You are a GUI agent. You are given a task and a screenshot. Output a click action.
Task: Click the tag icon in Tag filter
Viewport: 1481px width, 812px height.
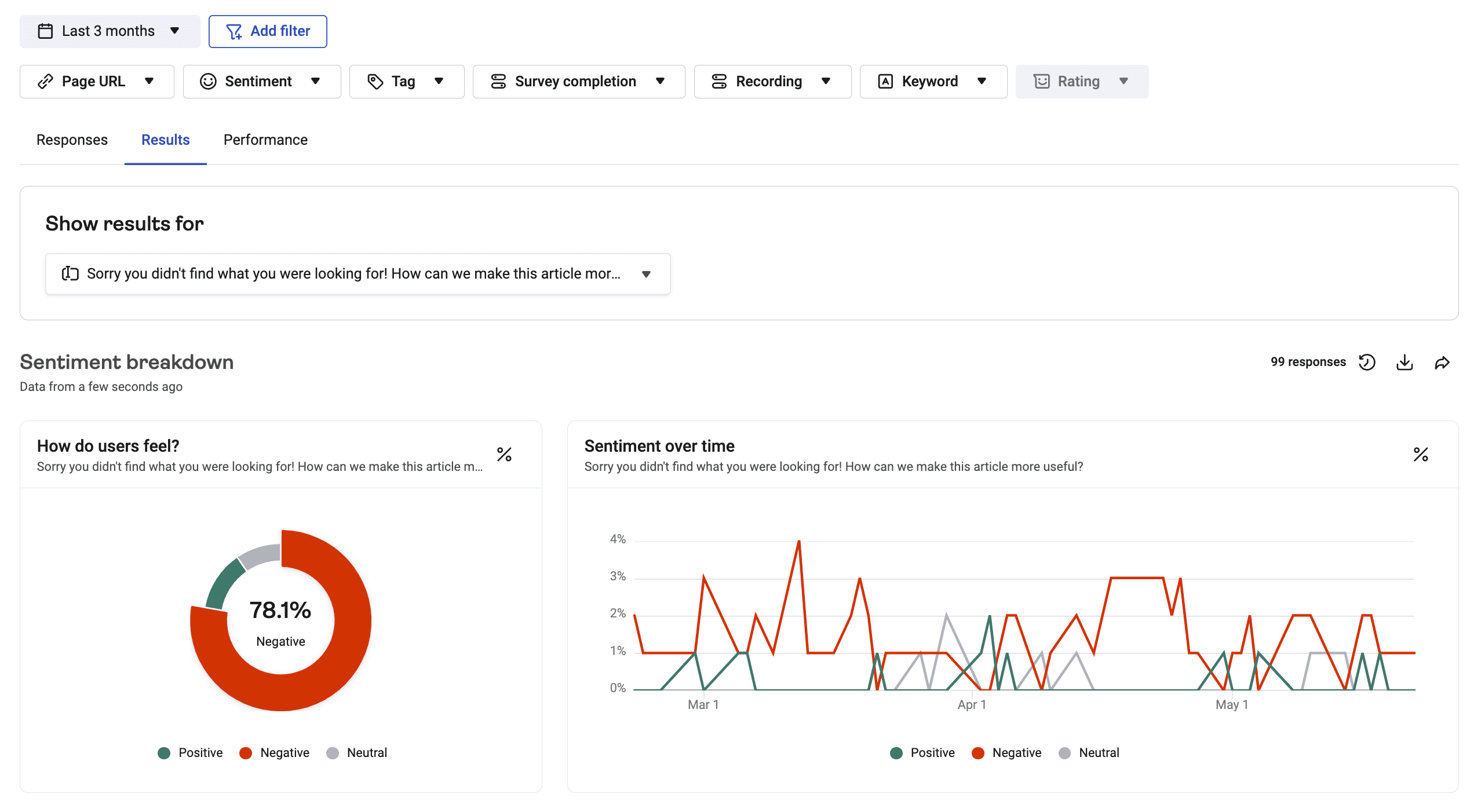click(375, 82)
